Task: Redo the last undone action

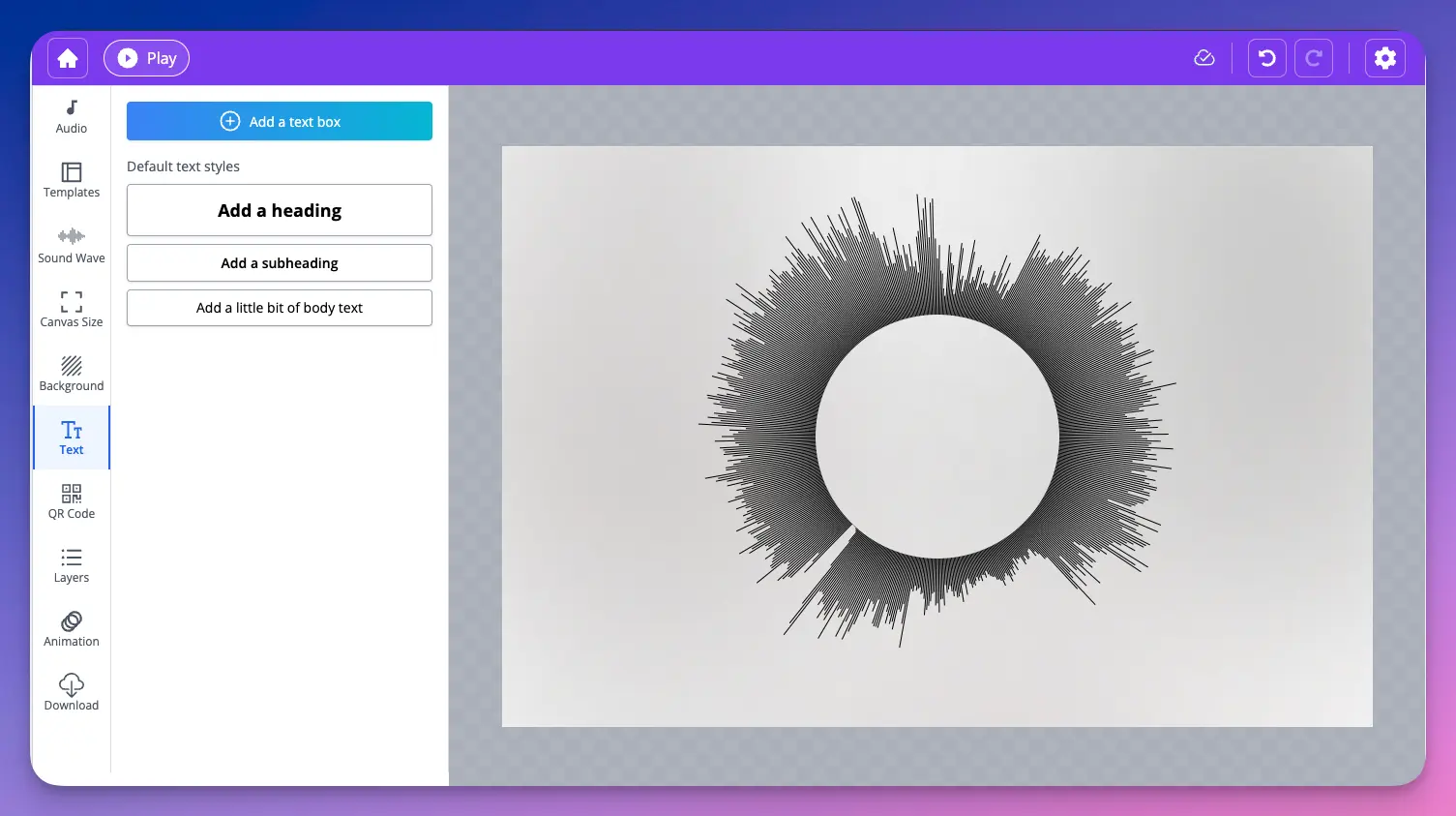Action: click(x=1314, y=58)
